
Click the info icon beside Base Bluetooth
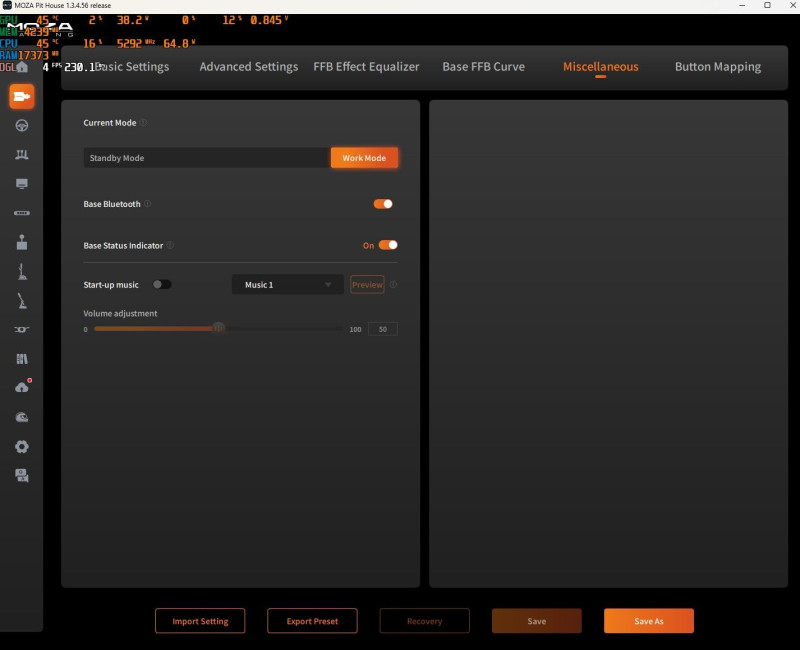click(147, 204)
